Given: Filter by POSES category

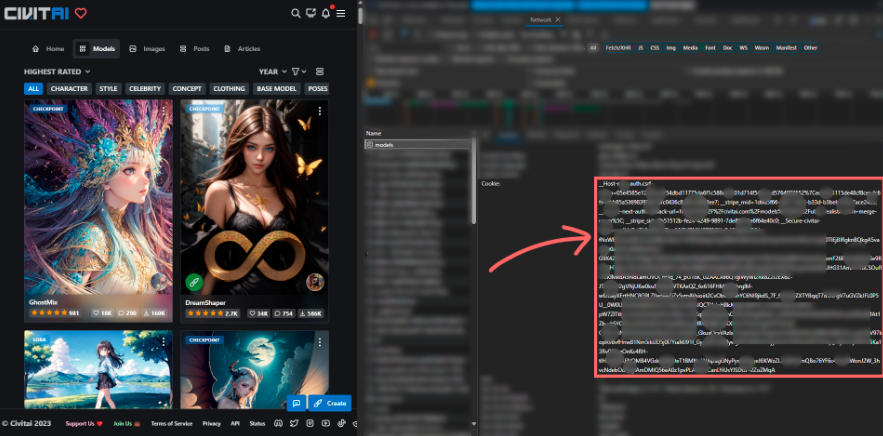Looking at the screenshot, I should 317,88.
